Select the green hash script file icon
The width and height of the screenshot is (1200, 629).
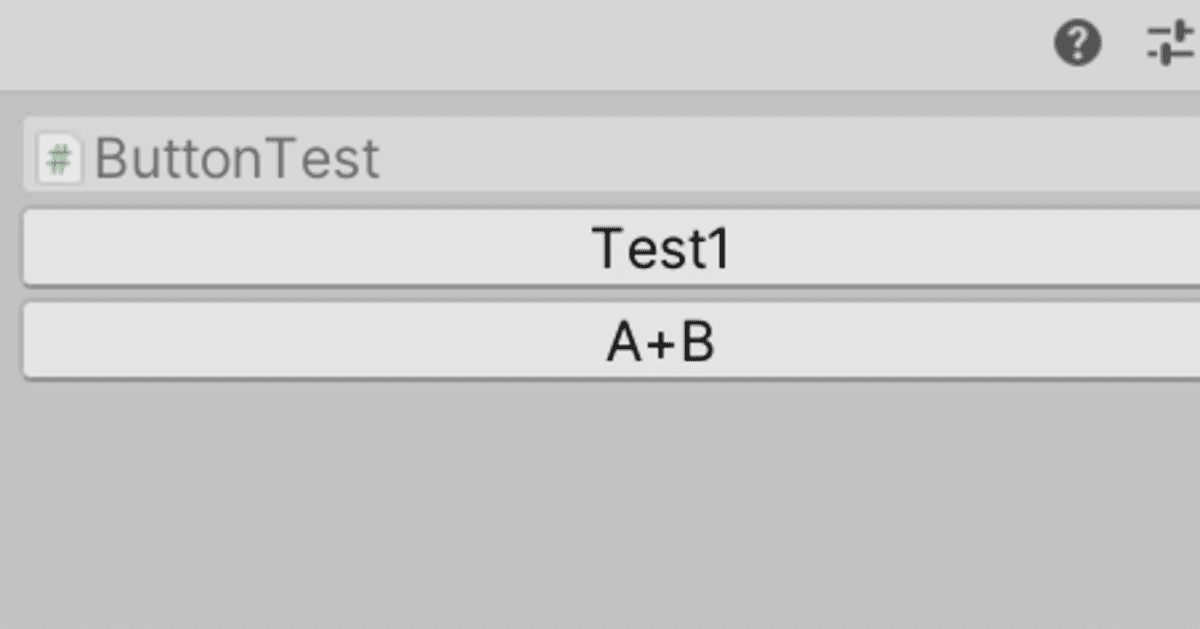[x=59, y=158]
